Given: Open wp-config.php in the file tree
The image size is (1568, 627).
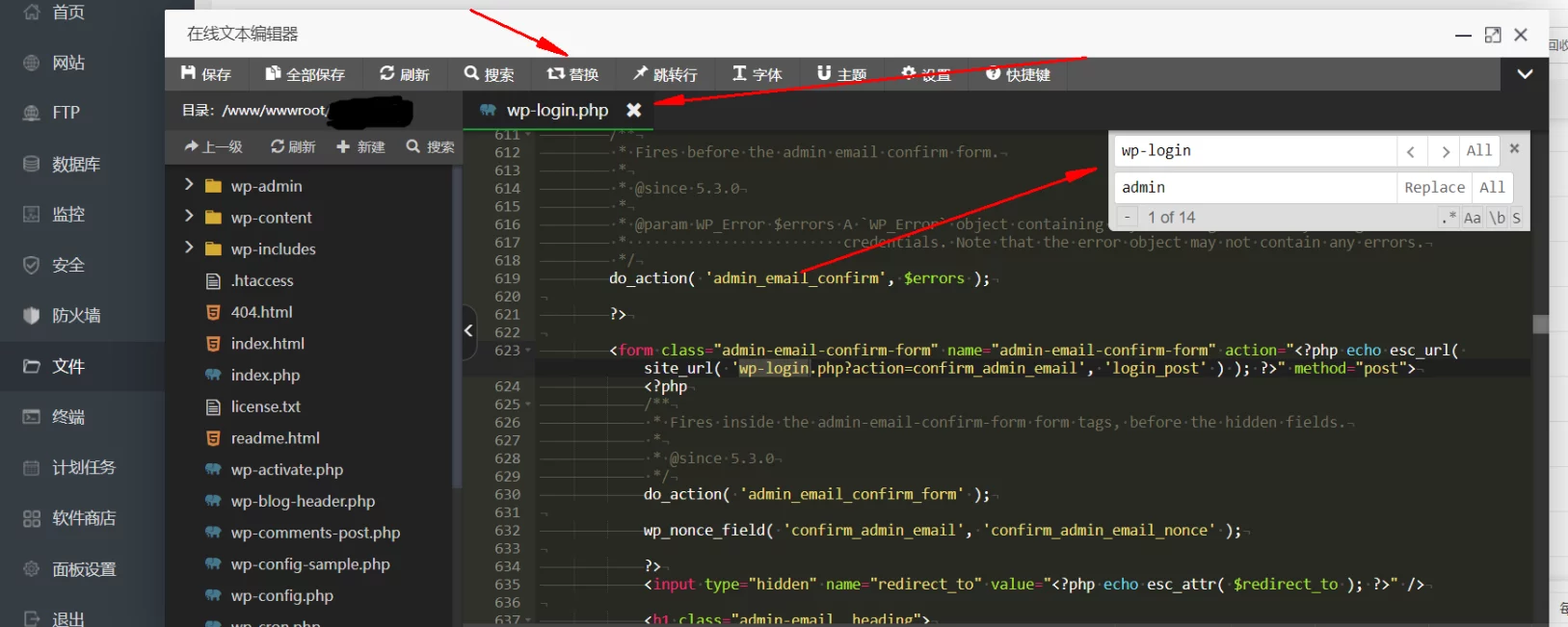Looking at the screenshot, I should click(281, 596).
